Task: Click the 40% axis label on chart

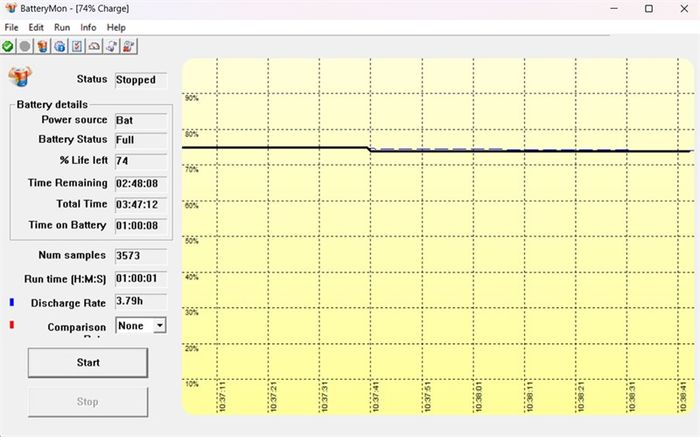Action: tap(192, 277)
